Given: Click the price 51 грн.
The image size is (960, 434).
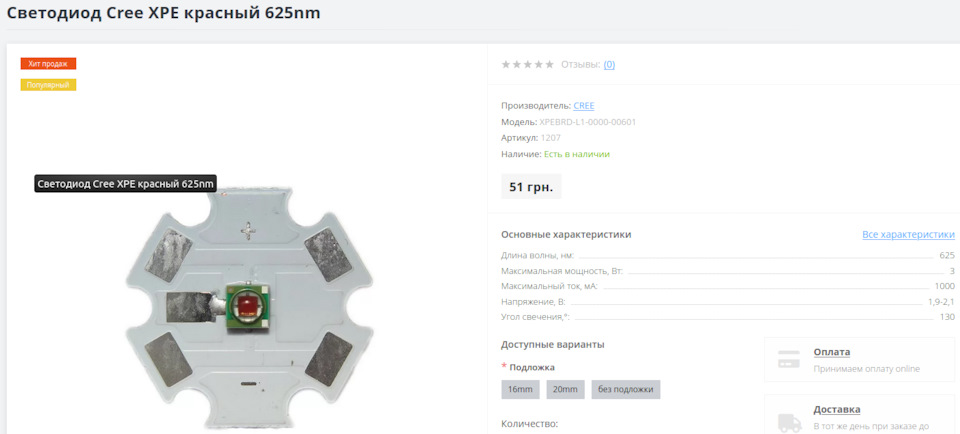Looking at the screenshot, I should 531,187.
